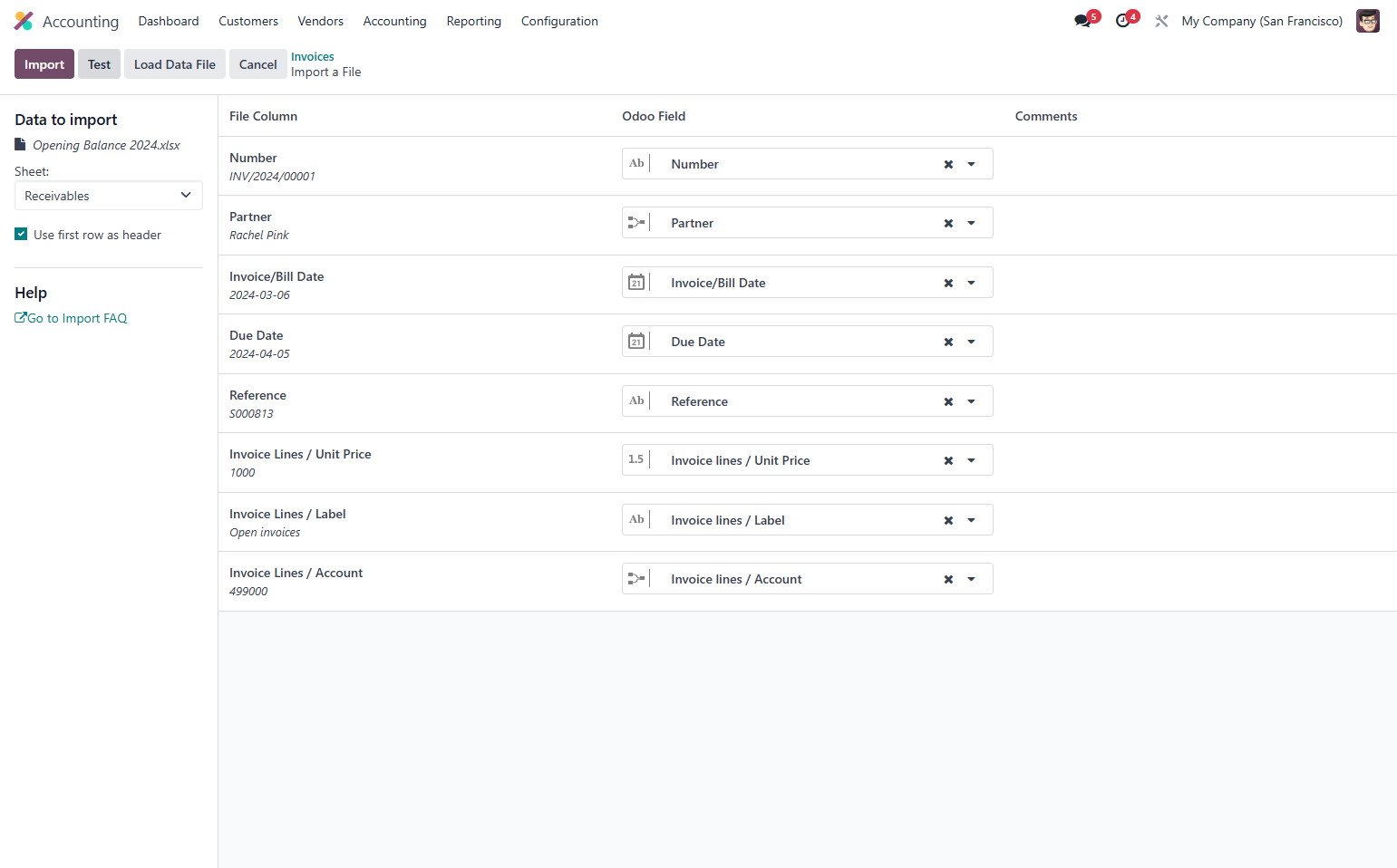Clear the Reference field mapping
This screenshot has width=1397, height=868.
point(948,401)
